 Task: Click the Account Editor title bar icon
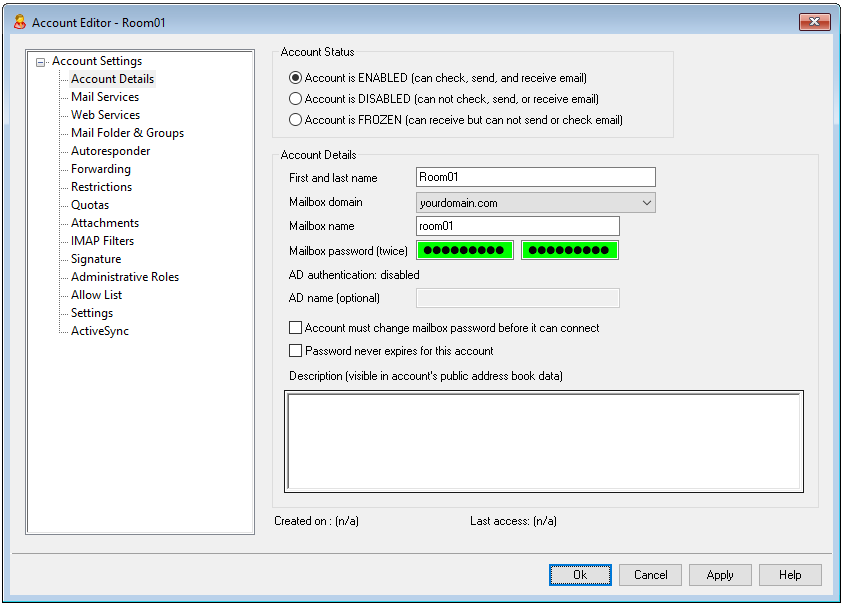pyautogui.click(x=19, y=21)
